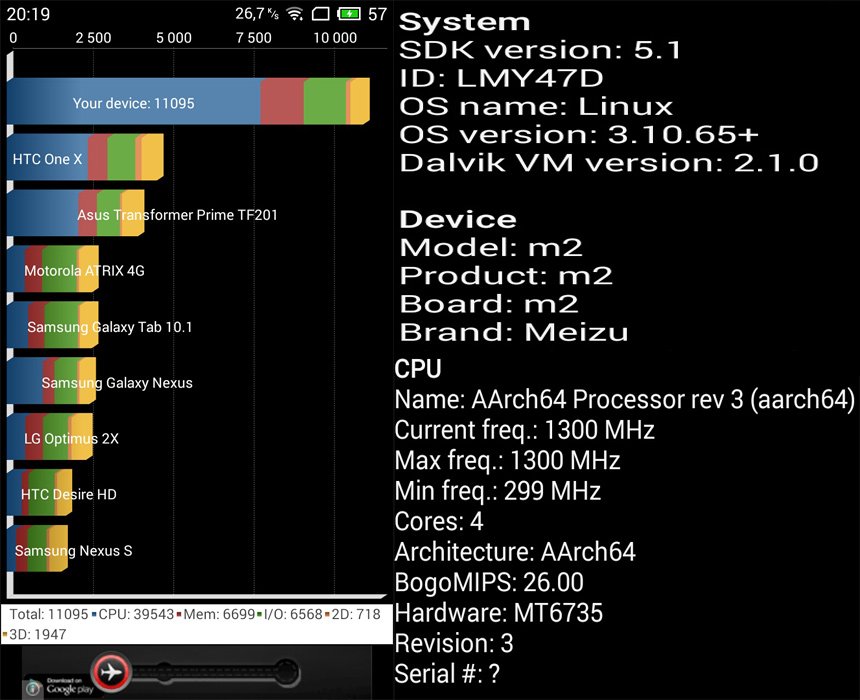Tap the 'System' section heading

[x=465, y=22]
